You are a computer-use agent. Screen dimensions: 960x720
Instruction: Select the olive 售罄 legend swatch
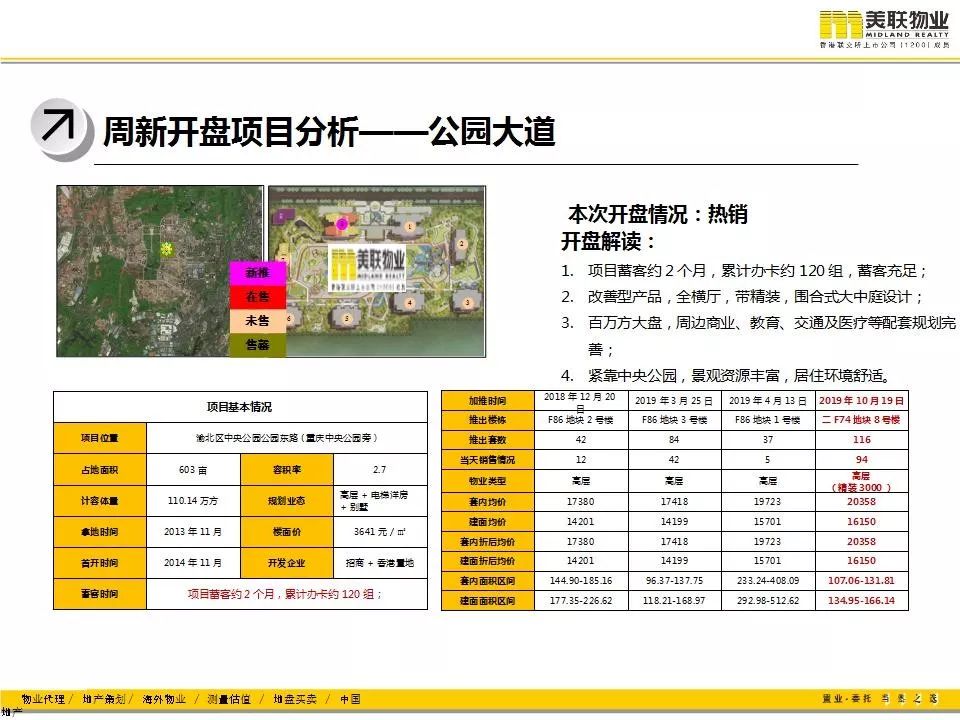[x=258, y=345]
